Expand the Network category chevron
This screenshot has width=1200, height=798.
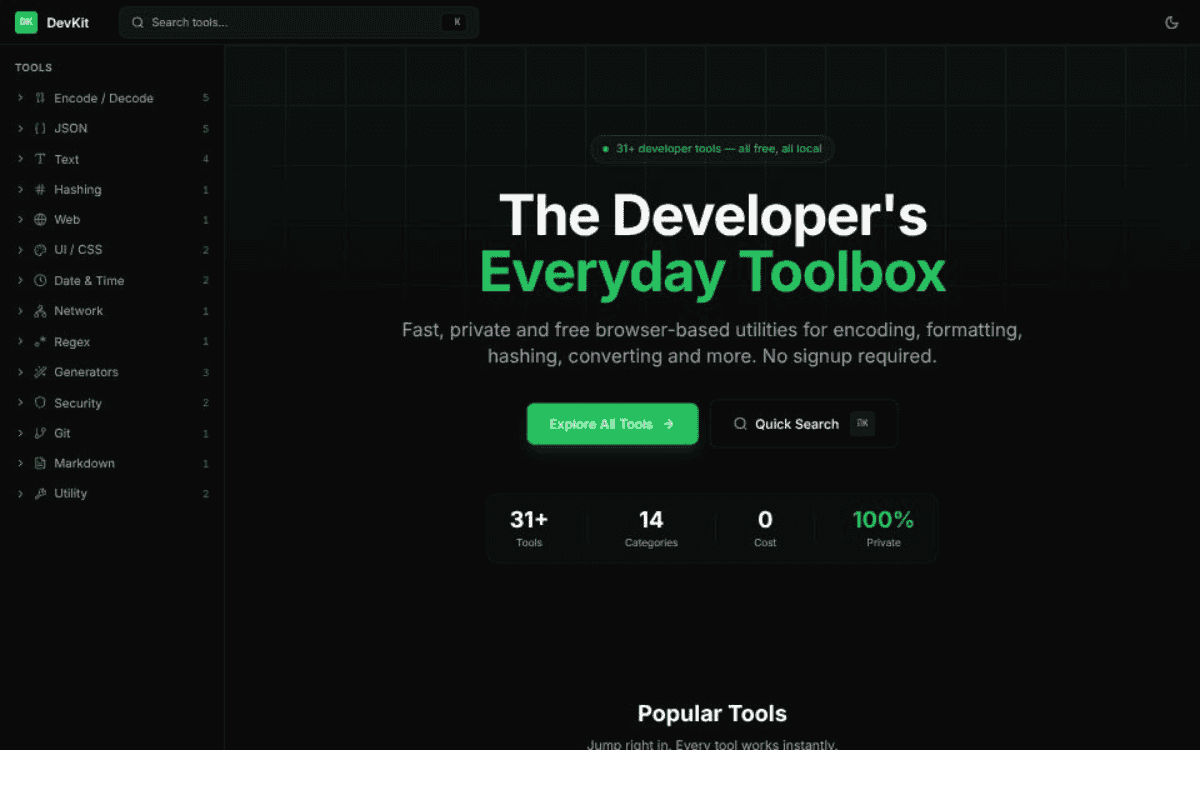click(x=20, y=311)
